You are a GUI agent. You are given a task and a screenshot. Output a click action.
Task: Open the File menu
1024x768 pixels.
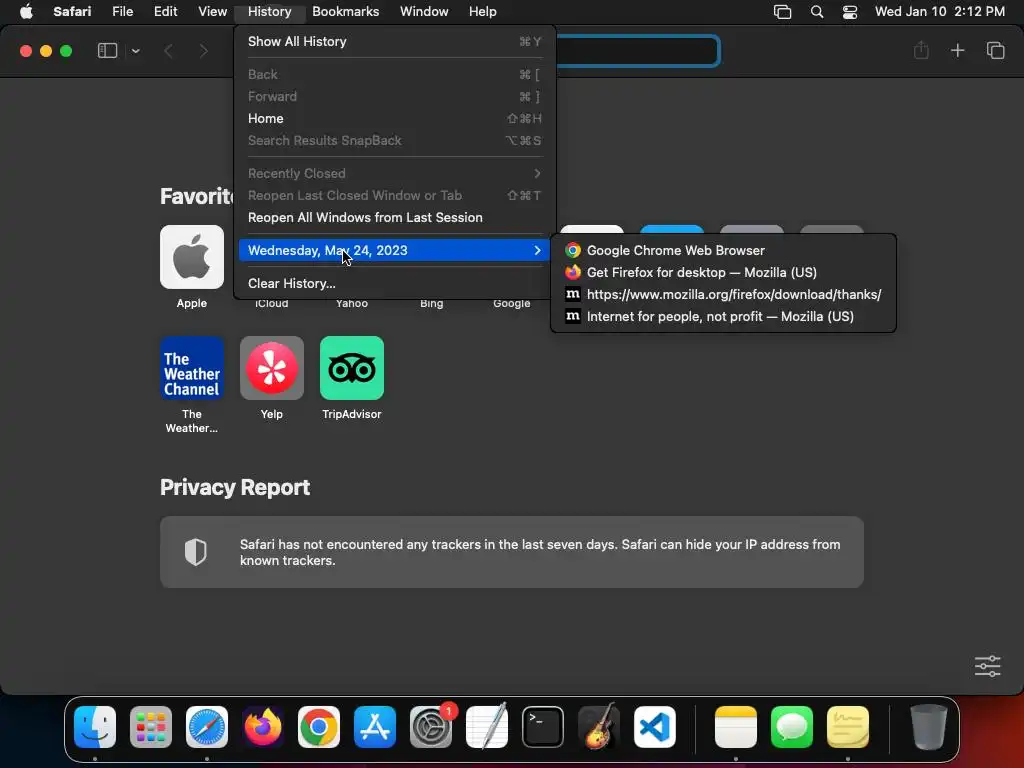point(123,12)
